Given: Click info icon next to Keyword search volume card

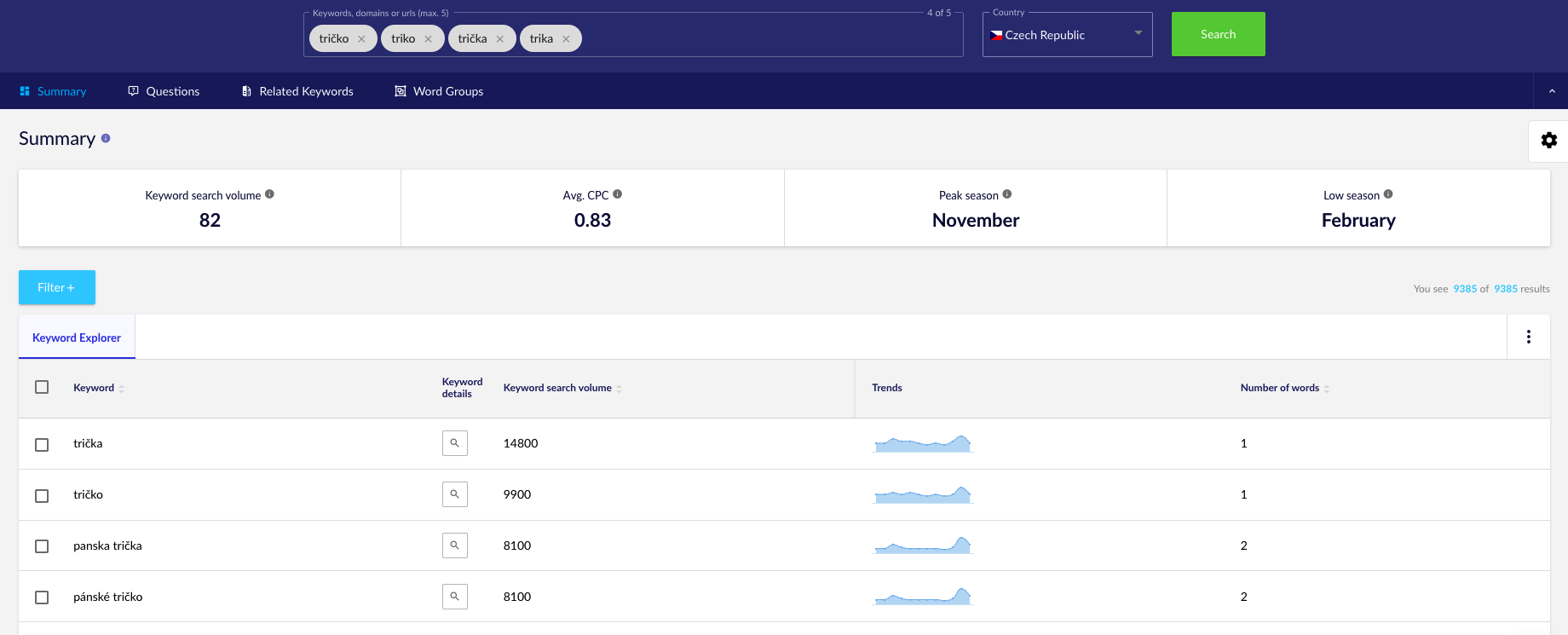Looking at the screenshot, I should (x=269, y=194).
